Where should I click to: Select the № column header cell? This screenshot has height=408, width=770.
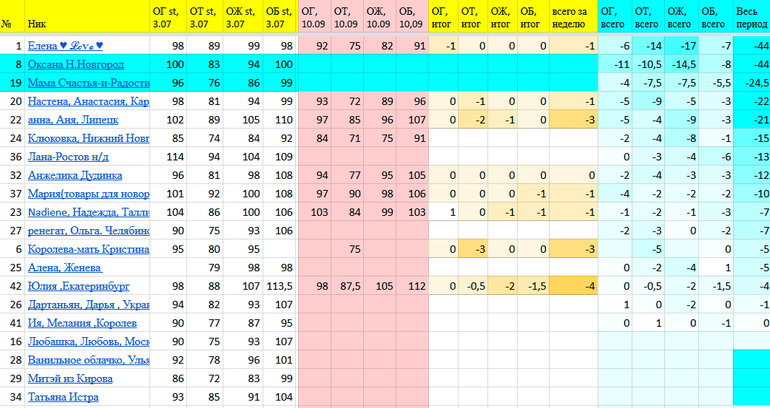click(x=8, y=20)
